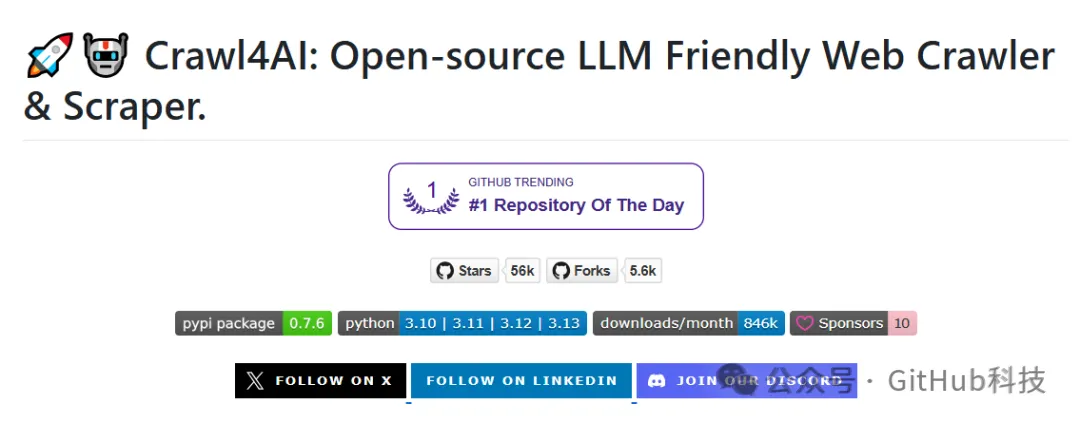This screenshot has width=1080, height=423.
Task: Click the laurel wreath number 1 icon
Action: click(431, 196)
